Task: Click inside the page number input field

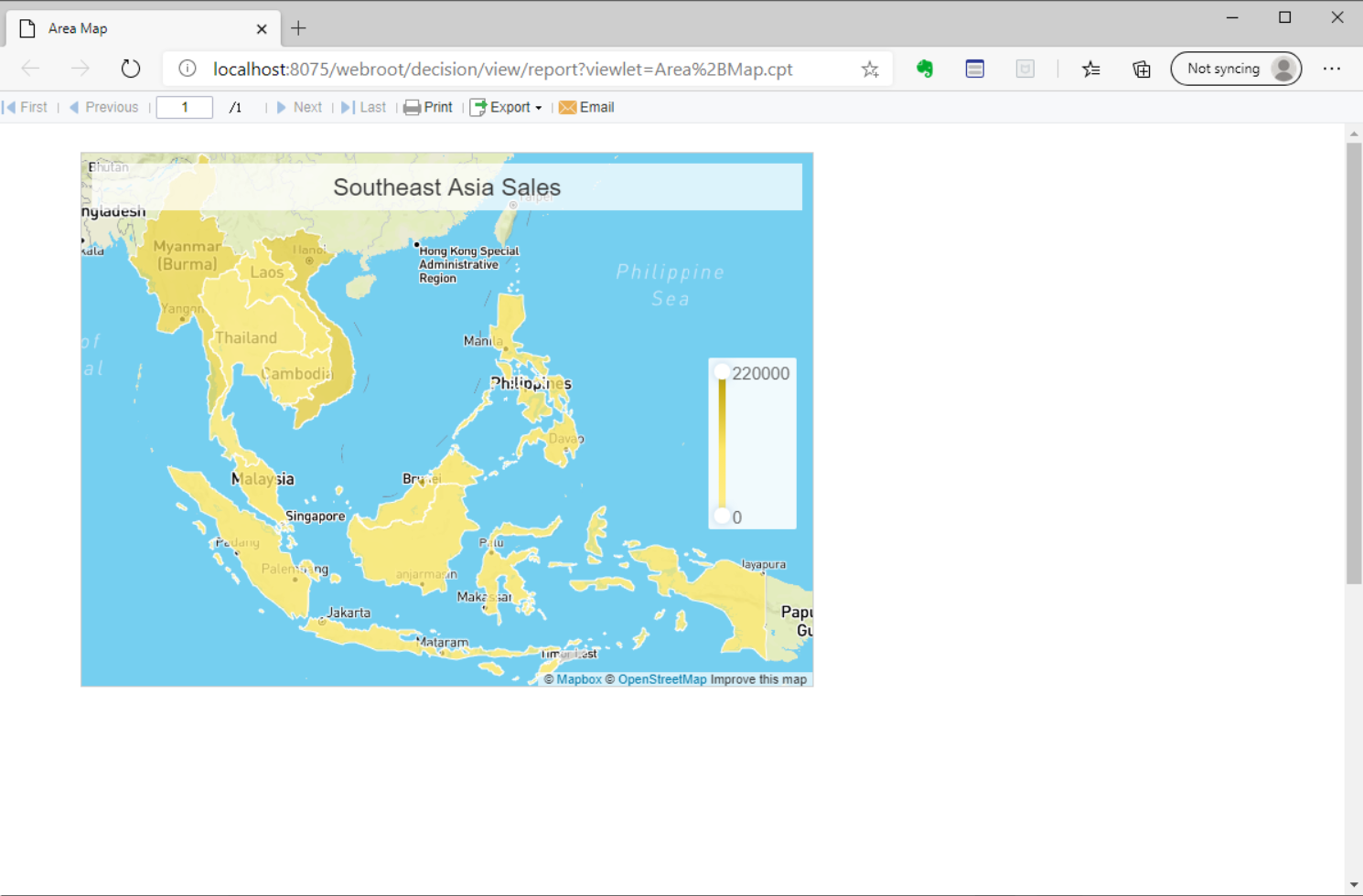Action: click(x=184, y=107)
